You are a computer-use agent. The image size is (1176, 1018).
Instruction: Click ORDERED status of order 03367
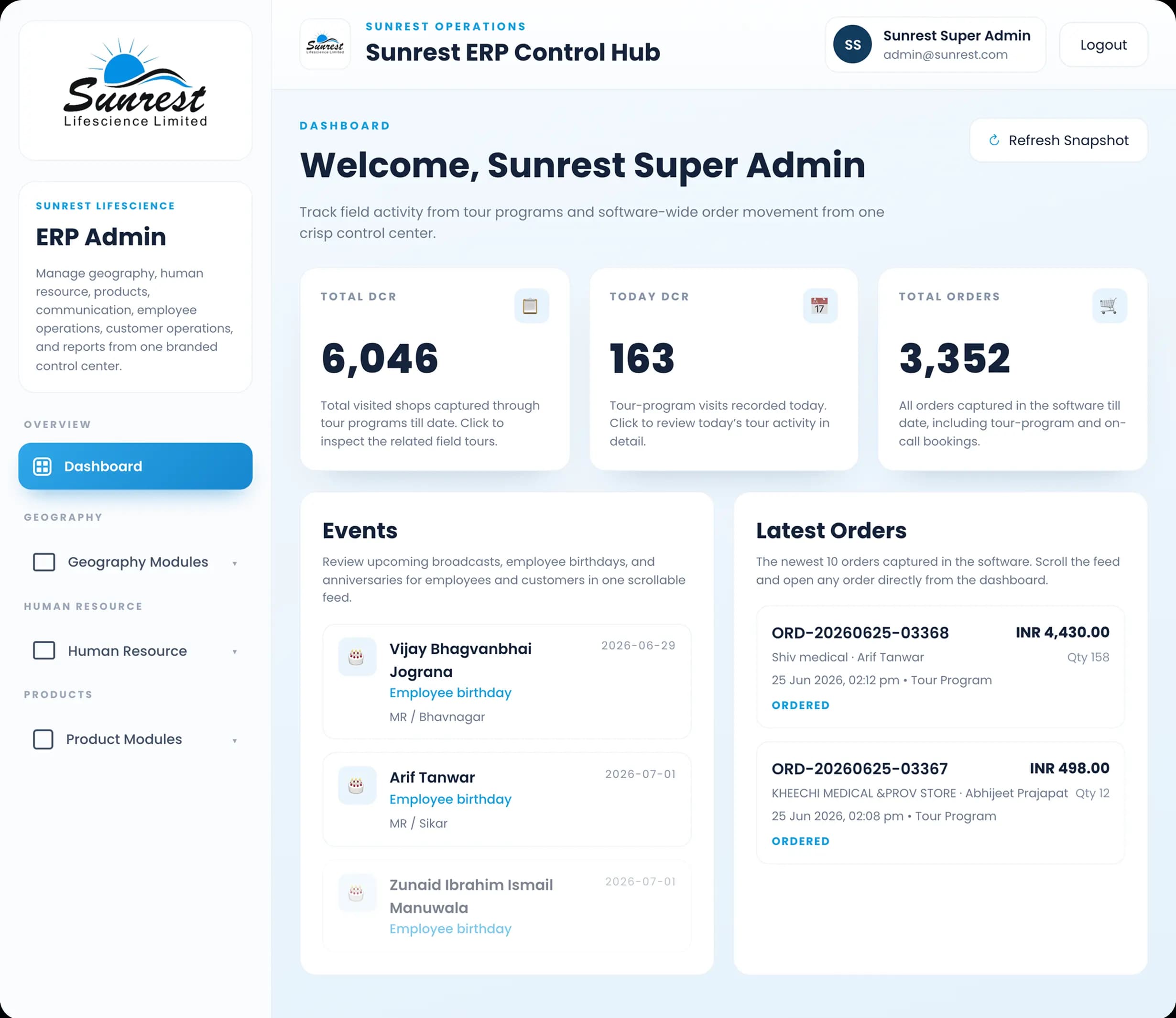800,841
